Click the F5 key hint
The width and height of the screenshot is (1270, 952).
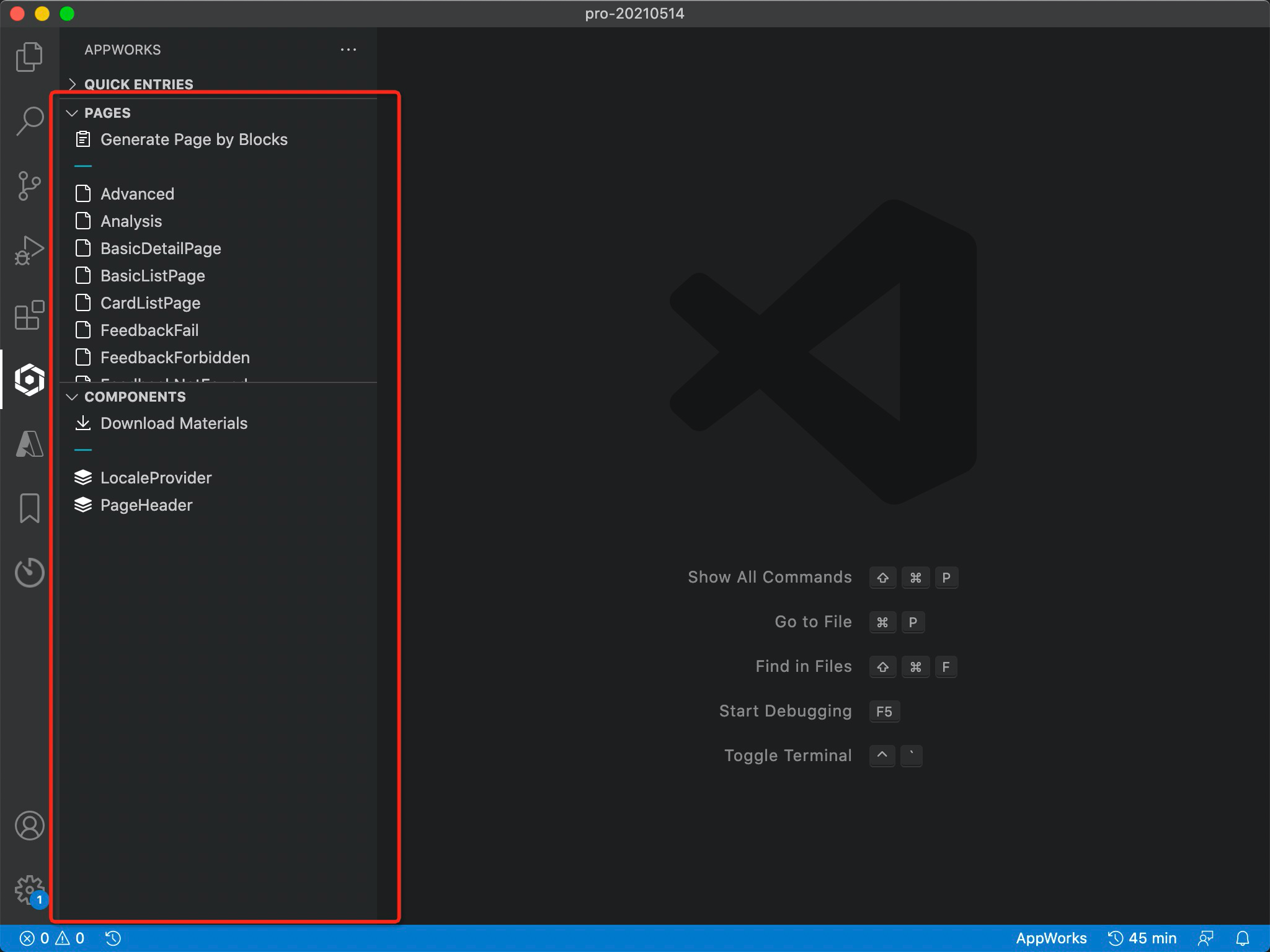[x=884, y=712]
